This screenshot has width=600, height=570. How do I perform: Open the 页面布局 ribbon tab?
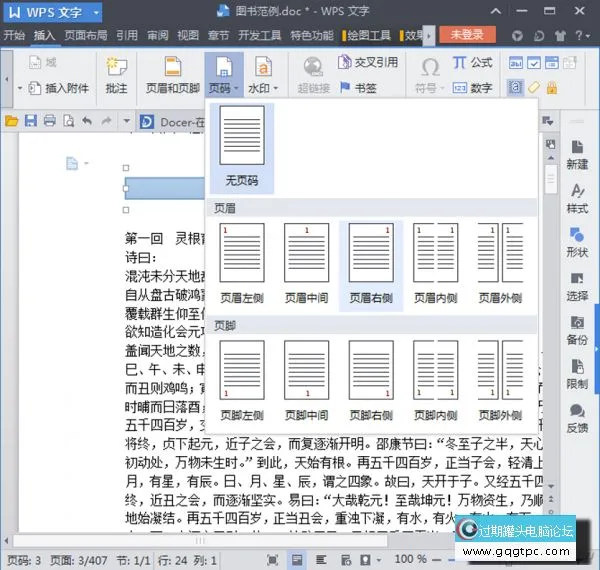[x=86, y=35]
